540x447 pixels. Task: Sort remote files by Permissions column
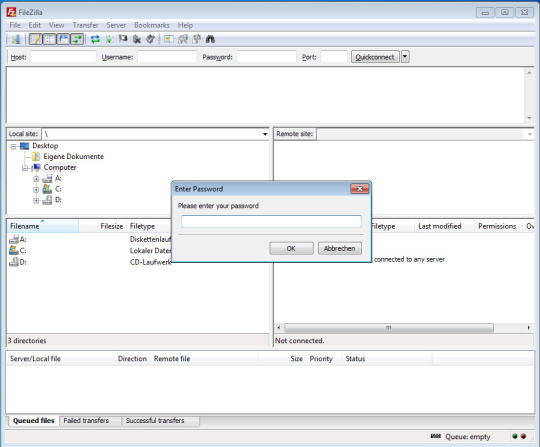click(497, 226)
